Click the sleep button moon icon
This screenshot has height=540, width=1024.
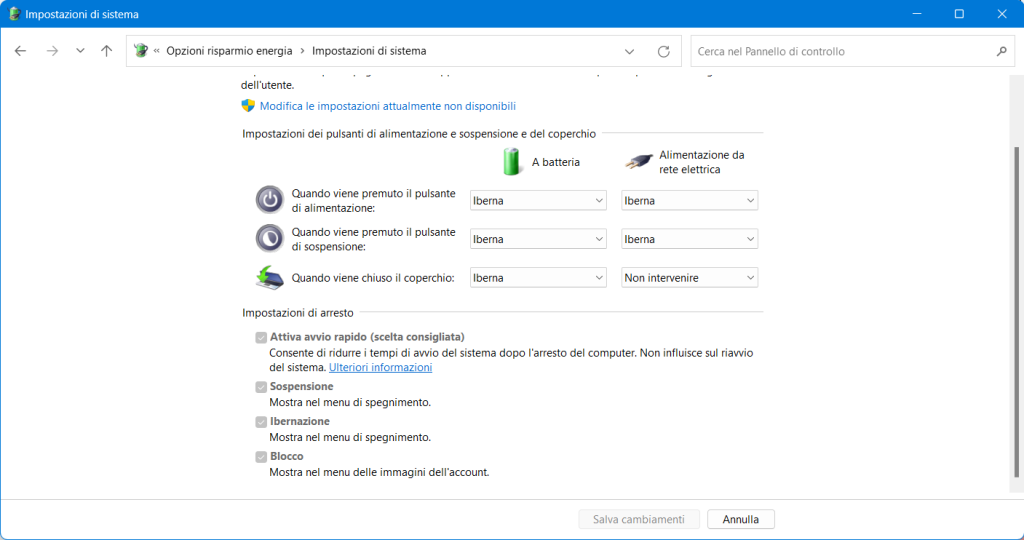coord(269,238)
